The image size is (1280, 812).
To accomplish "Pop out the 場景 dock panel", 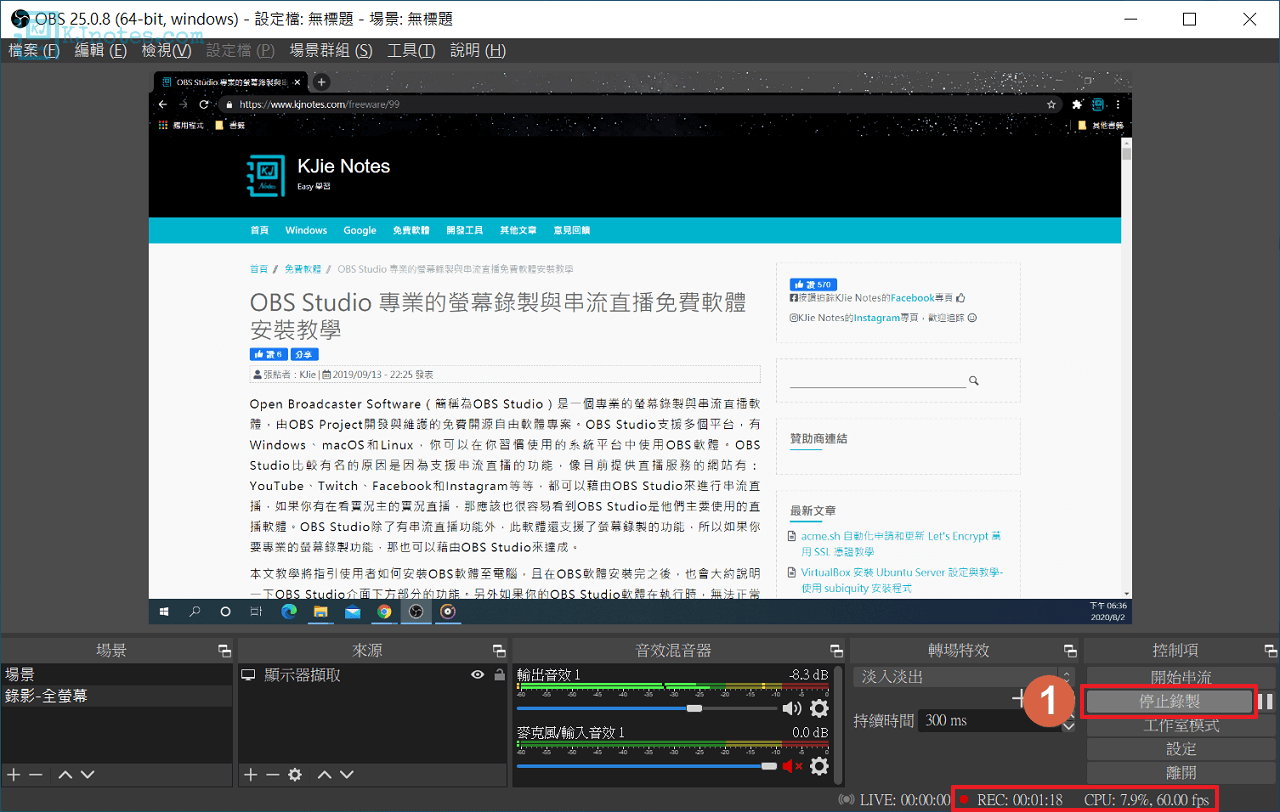I will tap(224, 651).
